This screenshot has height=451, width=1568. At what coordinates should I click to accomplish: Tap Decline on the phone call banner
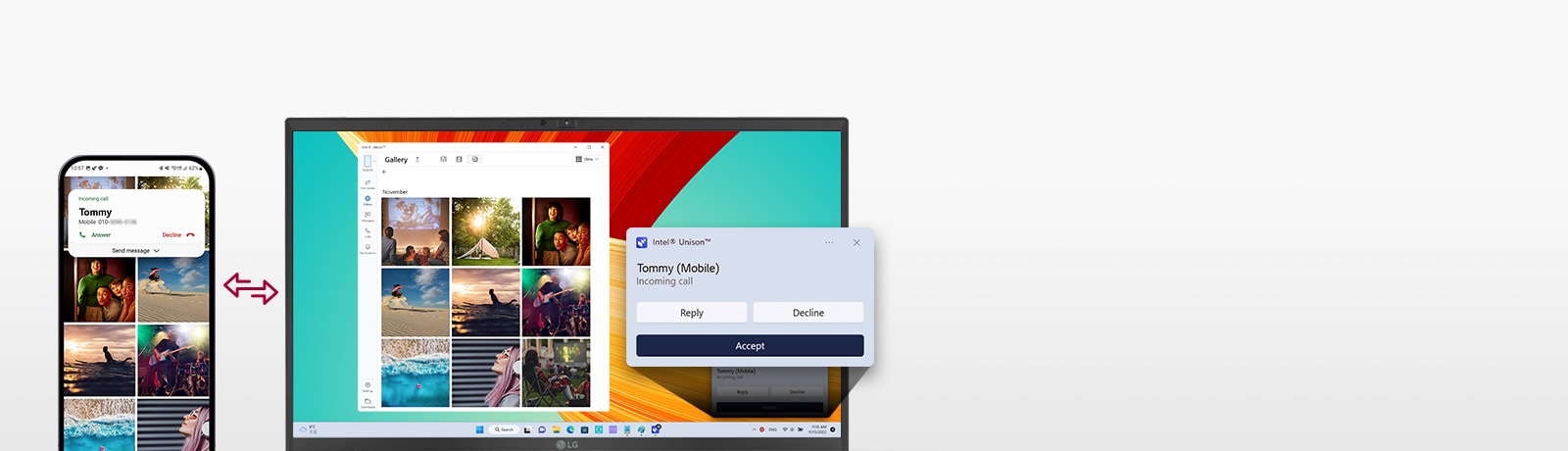[178, 235]
